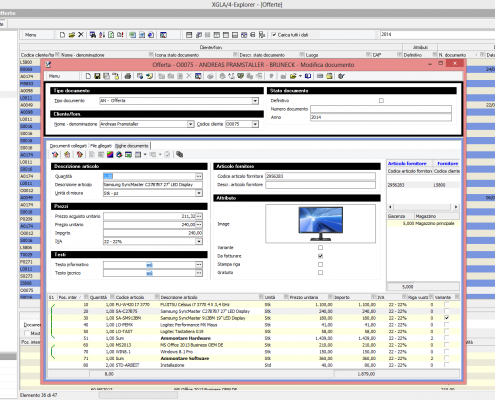Click ellipsis button of Testo tecnico

(199, 273)
